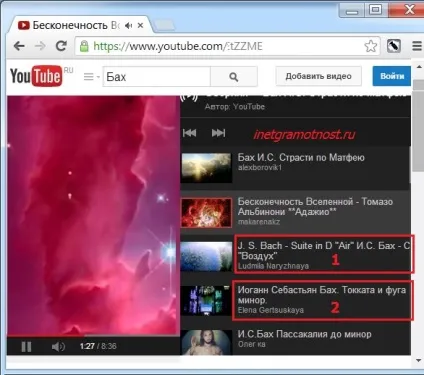Click the 1:27 / 8:36 time display
424x375 pixels.
tap(98, 346)
